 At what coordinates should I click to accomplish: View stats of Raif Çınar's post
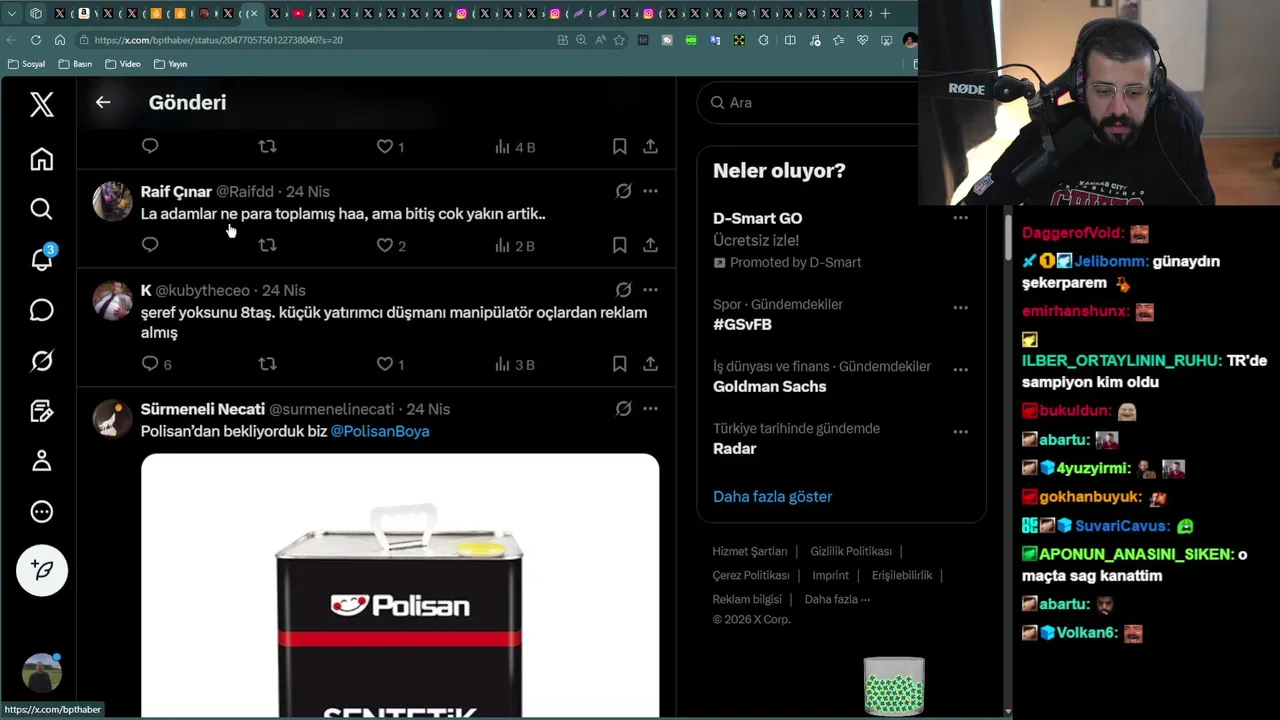coord(515,245)
